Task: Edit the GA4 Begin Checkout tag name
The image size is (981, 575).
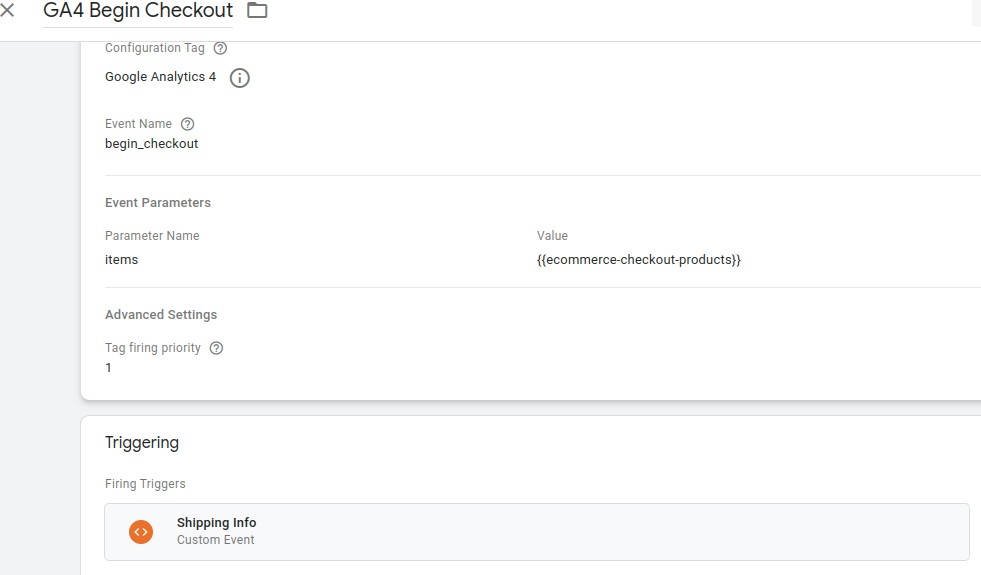Action: (138, 11)
